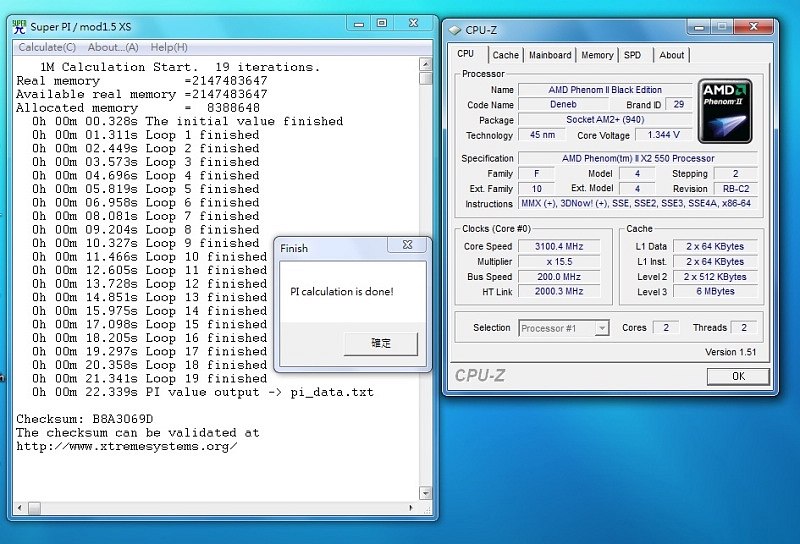Switch to the About tab in CPU-Z
Screen dimensions: 800x544
[671, 55]
